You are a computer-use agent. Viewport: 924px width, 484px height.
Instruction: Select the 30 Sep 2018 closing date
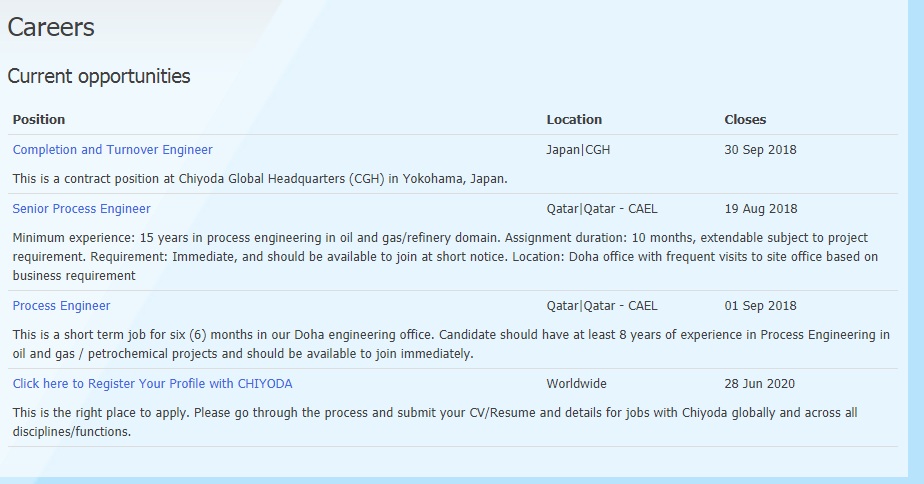click(x=760, y=150)
